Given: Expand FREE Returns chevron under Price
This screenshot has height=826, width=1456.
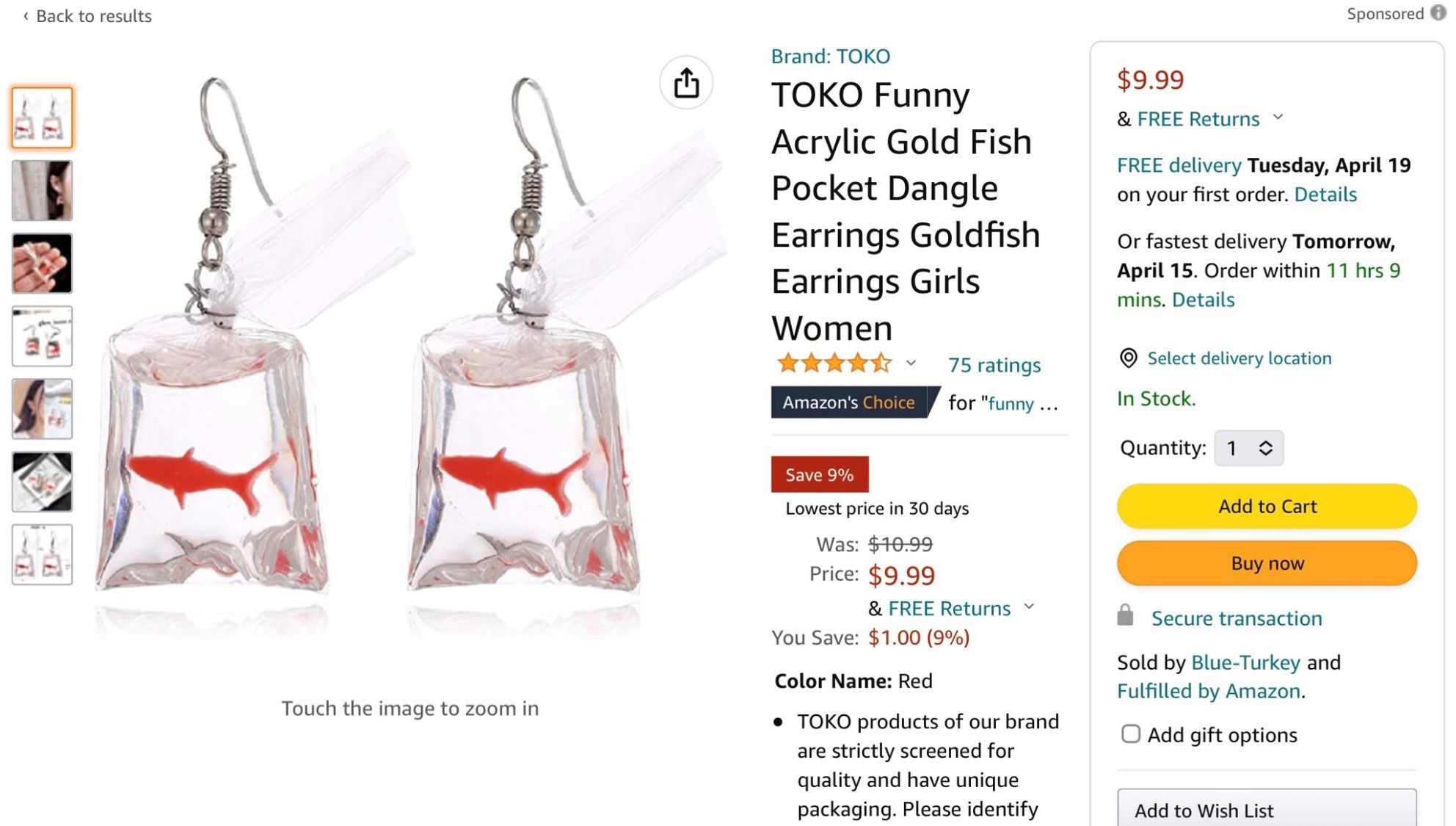Looking at the screenshot, I should (x=1029, y=606).
